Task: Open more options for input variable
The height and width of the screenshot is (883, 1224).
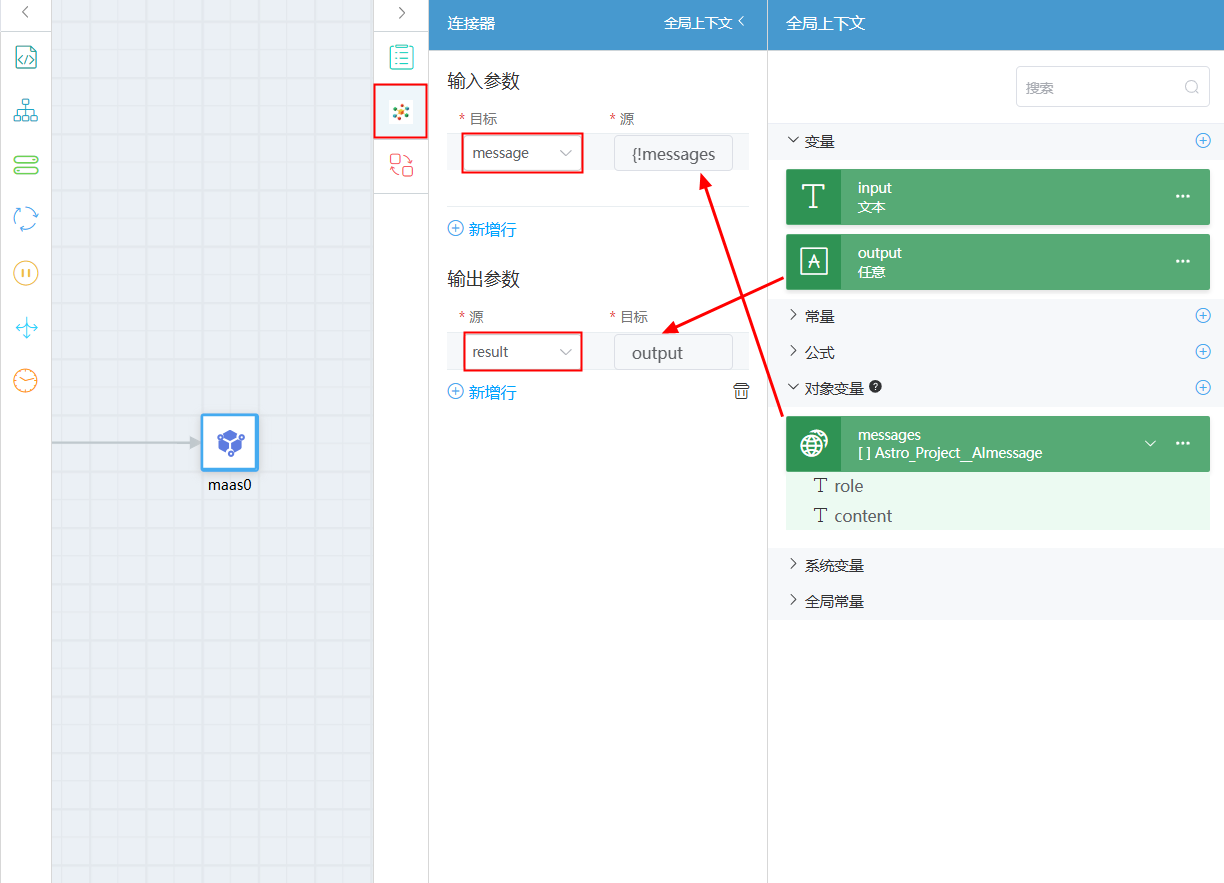Action: [1183, 197]
